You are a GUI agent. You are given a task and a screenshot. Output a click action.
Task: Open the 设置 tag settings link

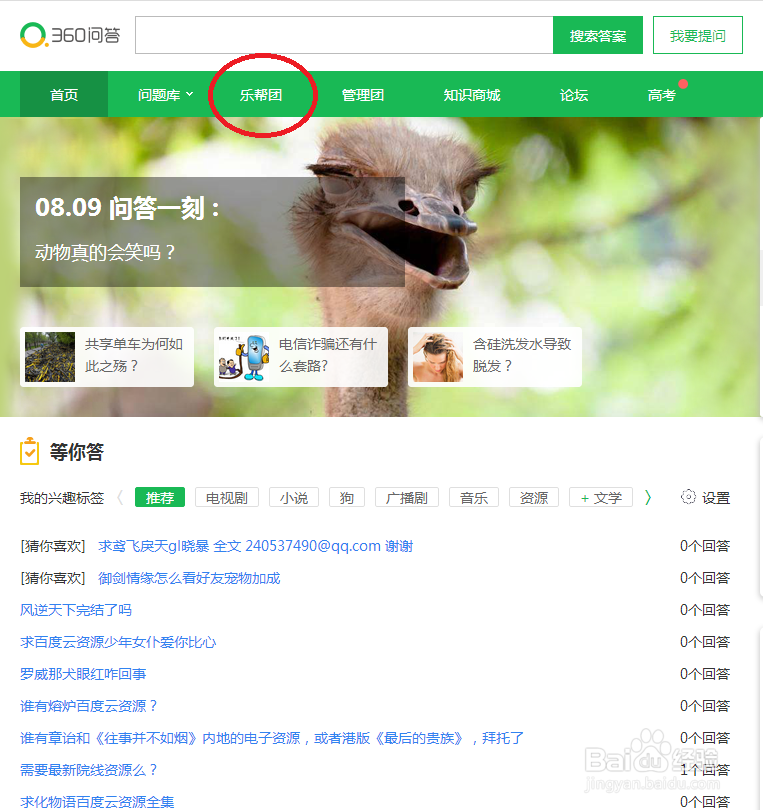point(715,498)
